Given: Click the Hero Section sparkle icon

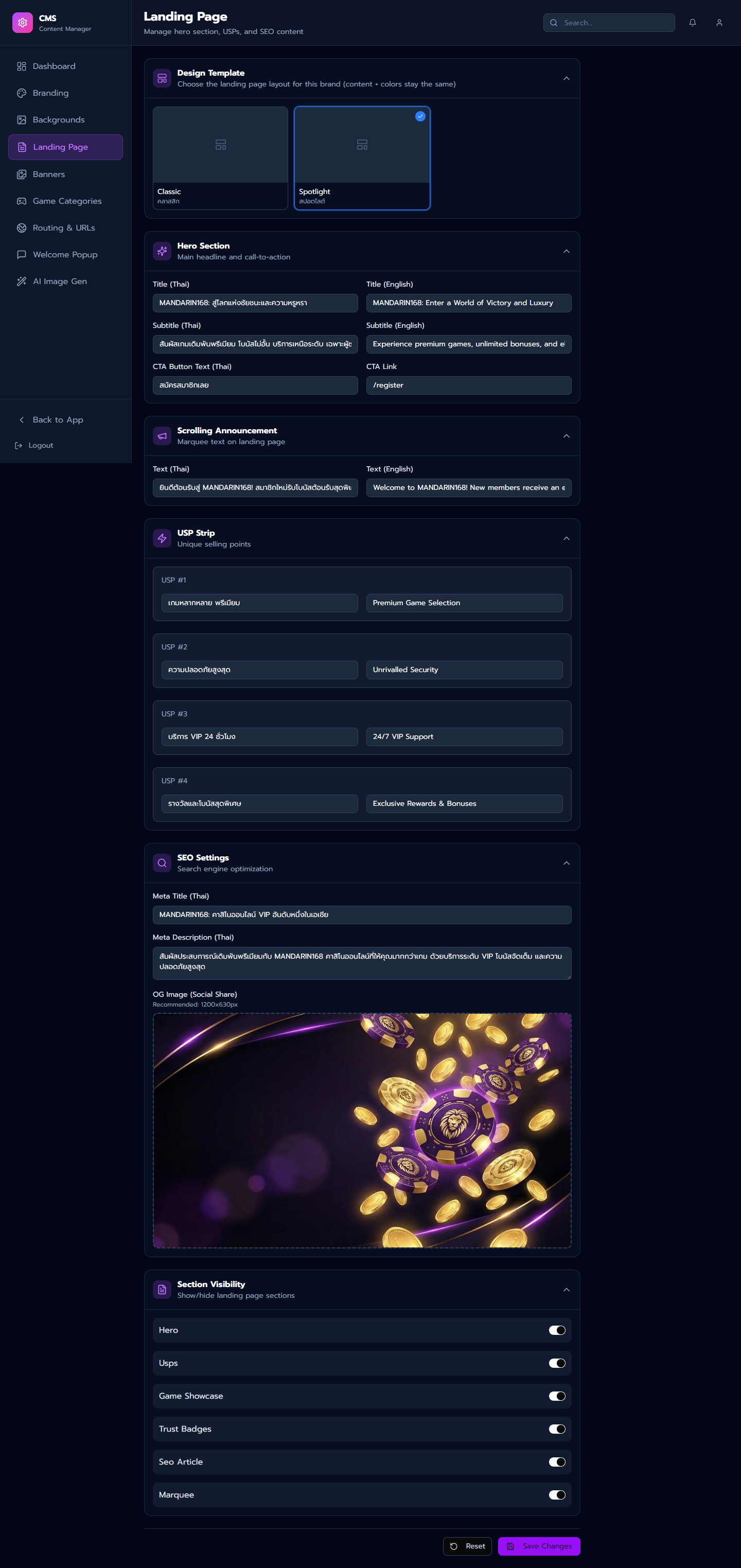Looking at the screenshot, I should [162, 252].
